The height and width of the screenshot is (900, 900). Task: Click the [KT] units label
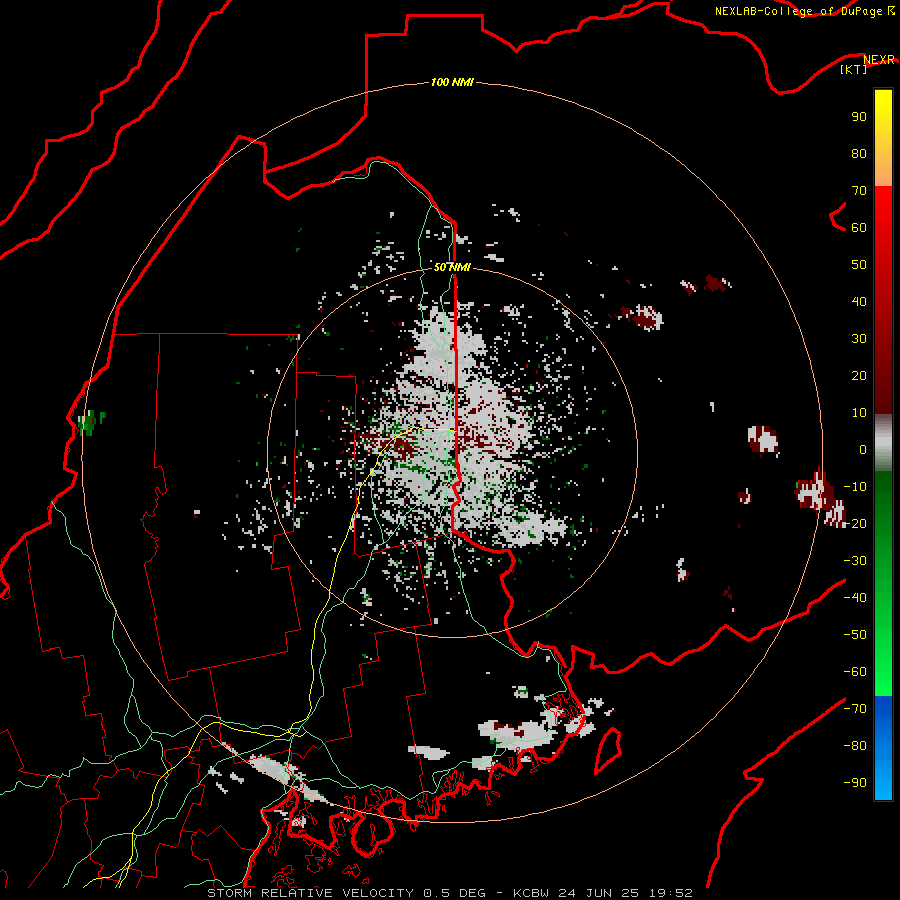[x=854, y=69]
